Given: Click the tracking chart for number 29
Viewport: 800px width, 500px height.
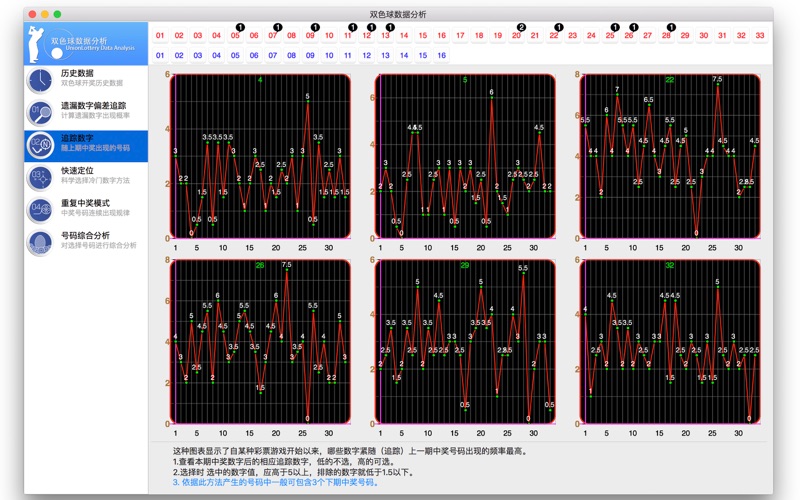Looking at the screenshot, I should click(x=465, y=342).
